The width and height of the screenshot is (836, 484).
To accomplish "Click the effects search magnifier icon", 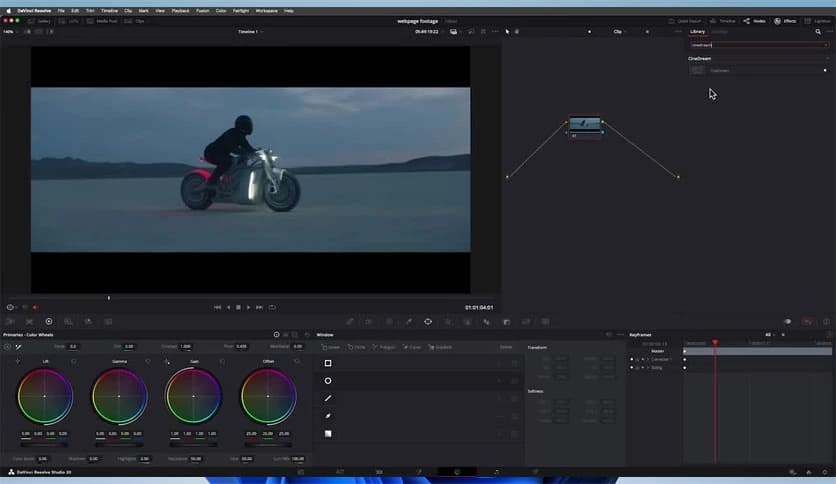I will 818,32.
